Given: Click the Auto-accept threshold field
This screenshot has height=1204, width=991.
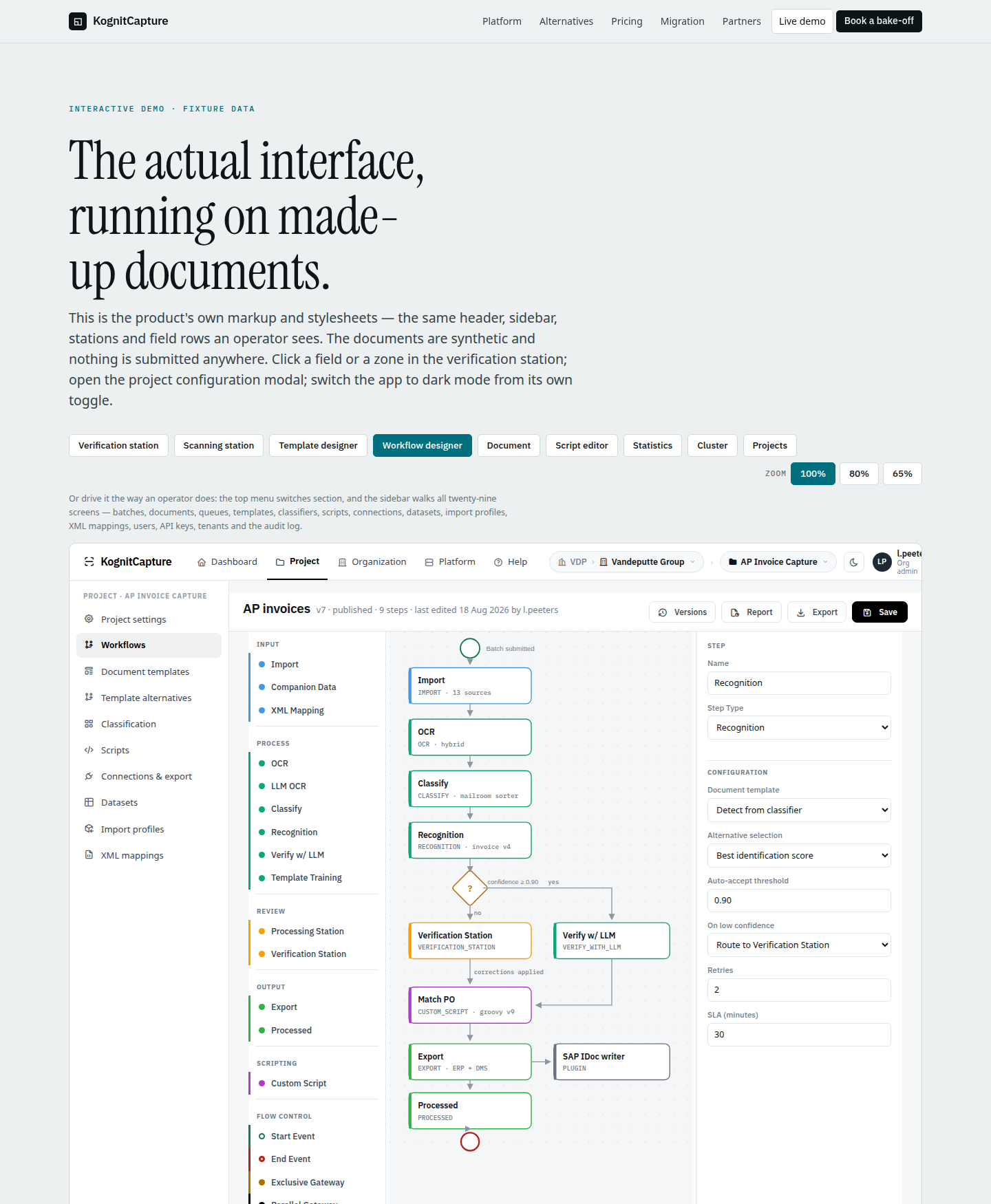Looking at the screenshot, I should [x=799, y=901].
